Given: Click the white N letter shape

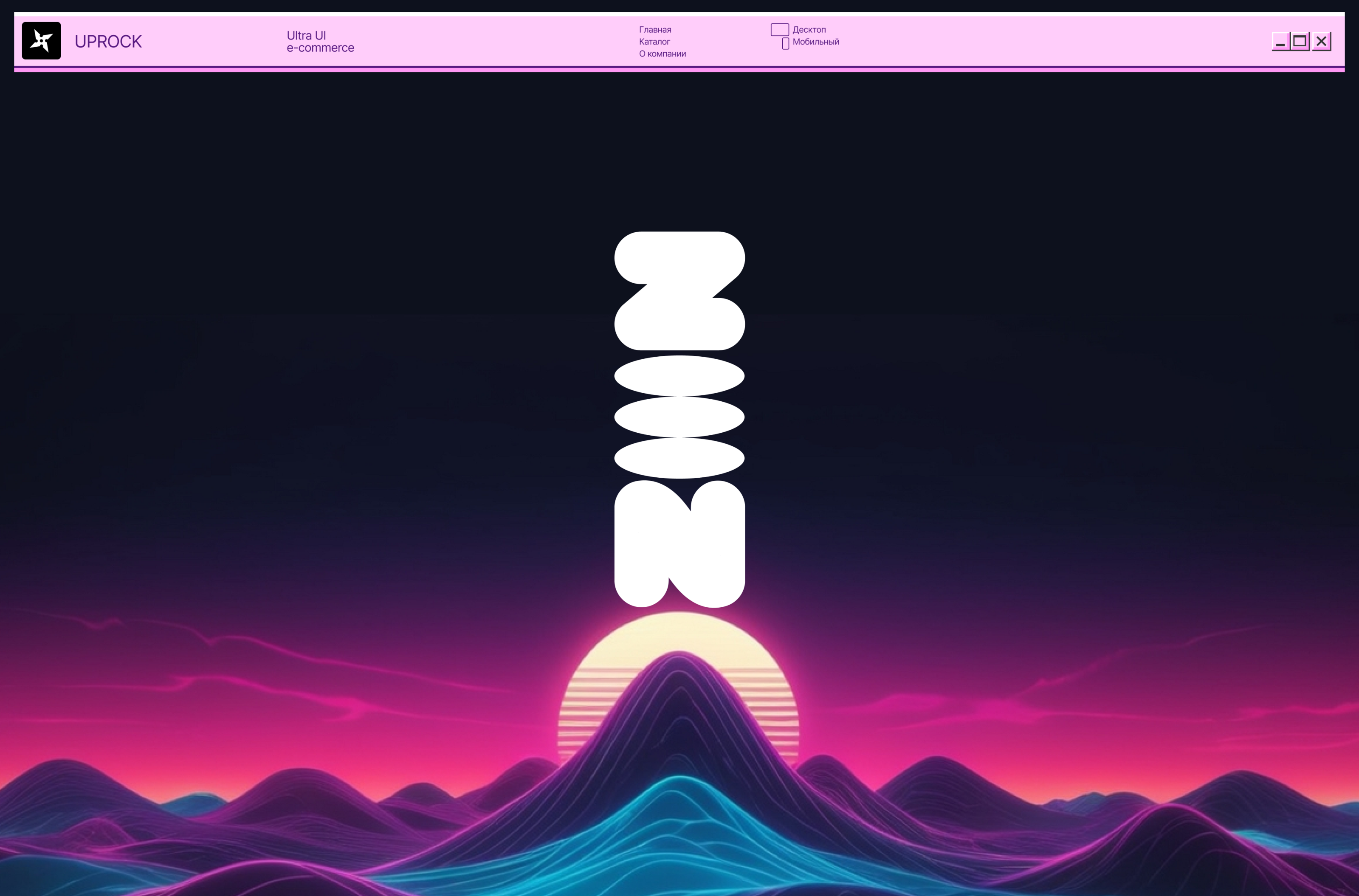Looking at the screenshot, I should (x=679, y=544).
